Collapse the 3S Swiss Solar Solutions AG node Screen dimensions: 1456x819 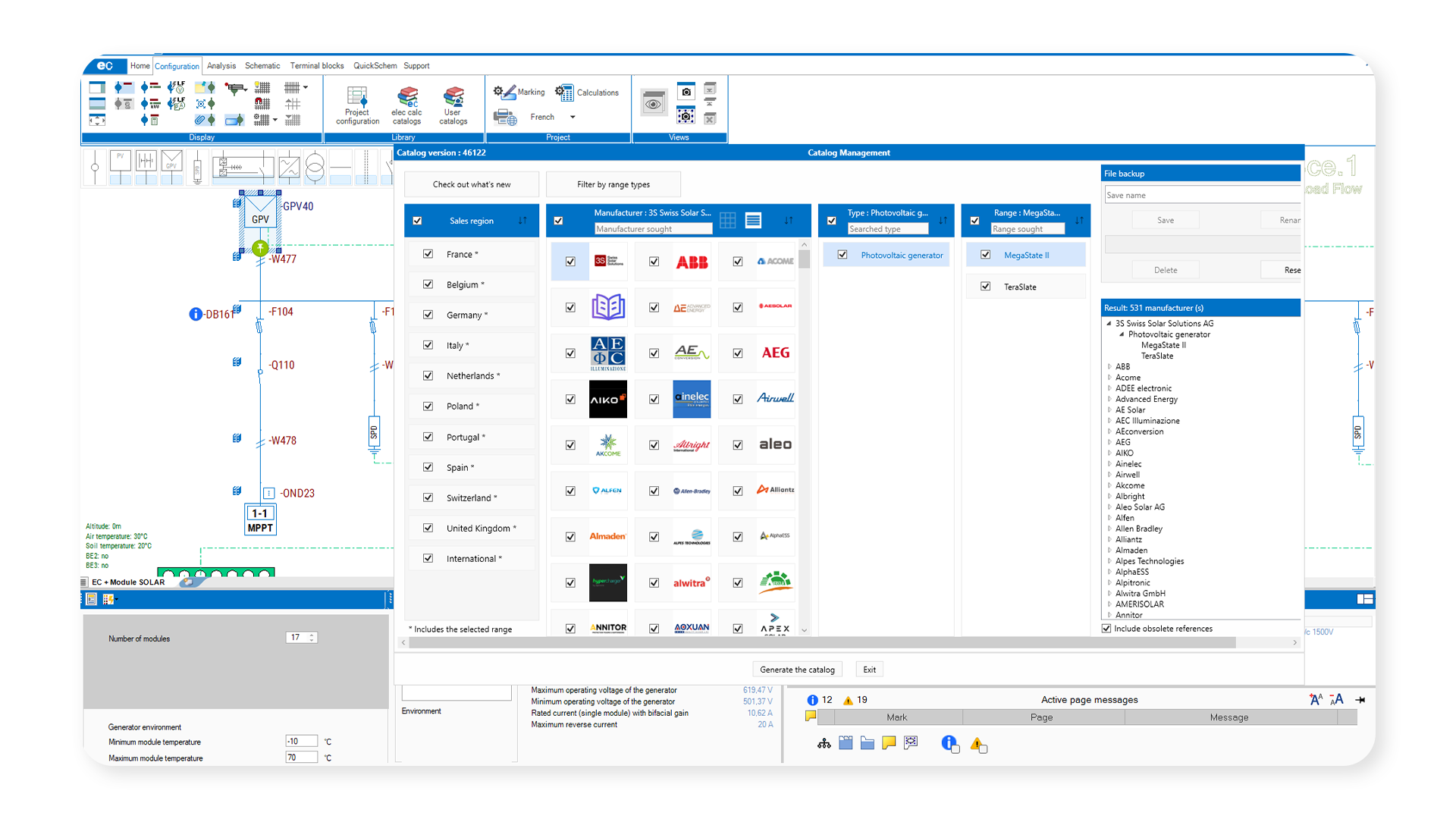coord(1109,323)
